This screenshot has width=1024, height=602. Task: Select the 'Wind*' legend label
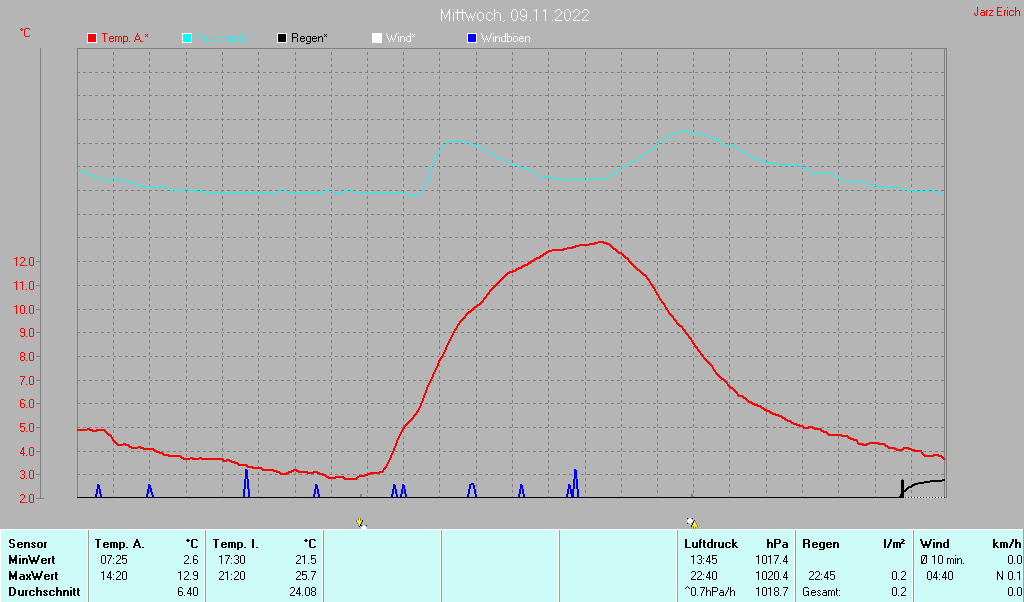point(400,39)
